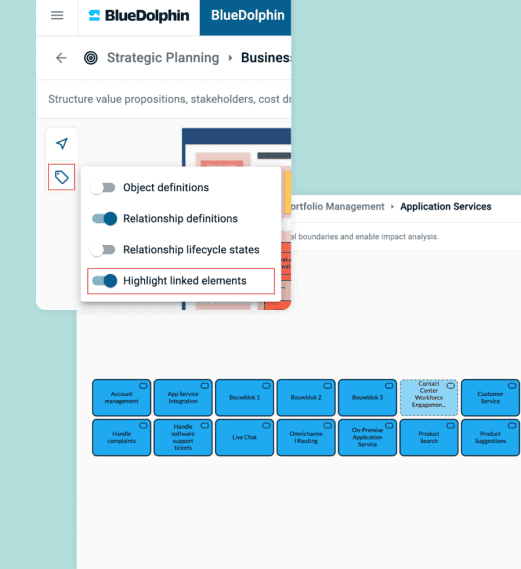
Task: Select On-Premise Application Service element
Action: (x=368, y=437)
